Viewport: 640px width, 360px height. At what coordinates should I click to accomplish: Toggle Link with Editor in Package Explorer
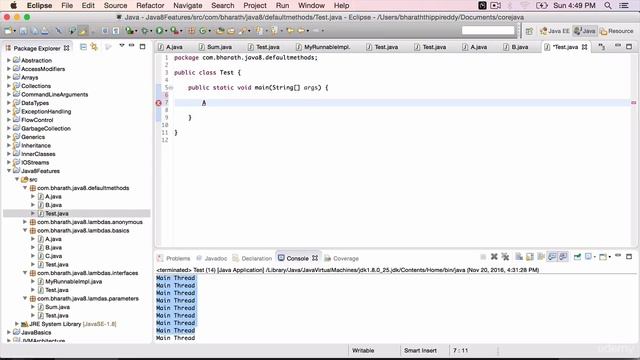coord(94,47)
